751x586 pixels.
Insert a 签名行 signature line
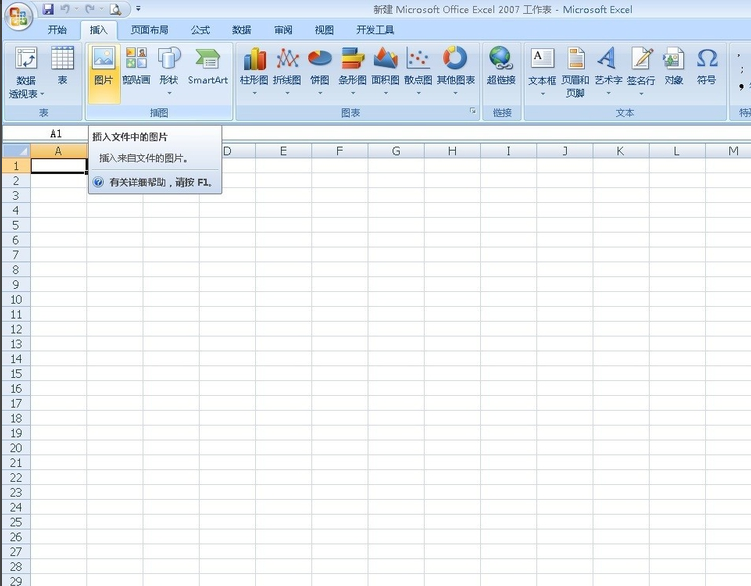(641, 71)
